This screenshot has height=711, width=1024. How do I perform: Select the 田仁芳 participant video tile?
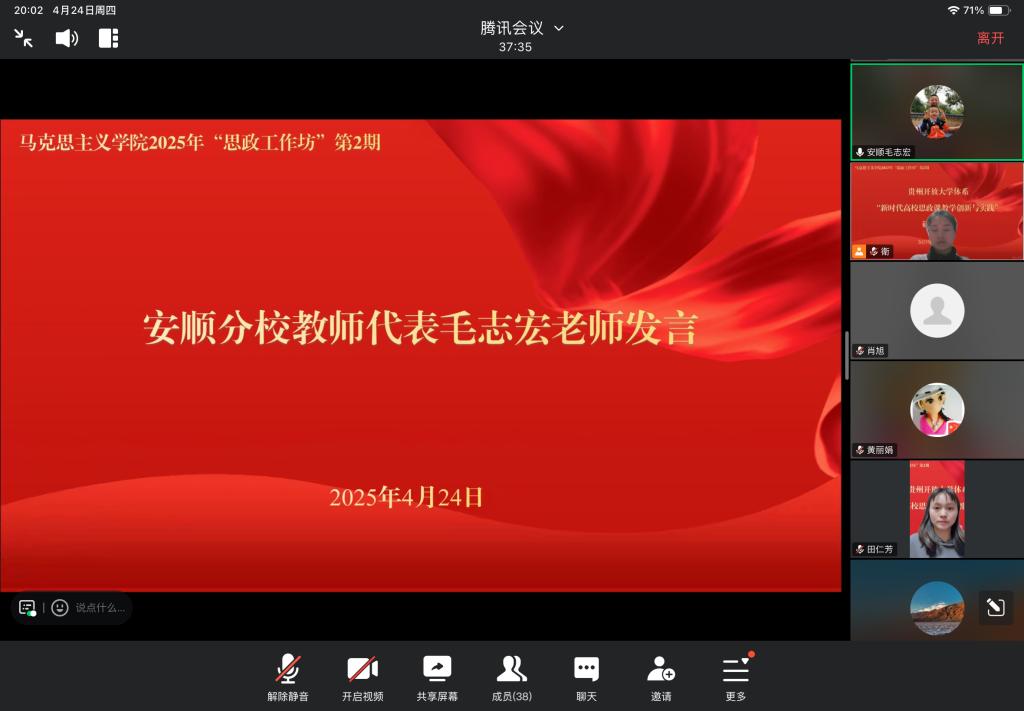pos(937,509)
